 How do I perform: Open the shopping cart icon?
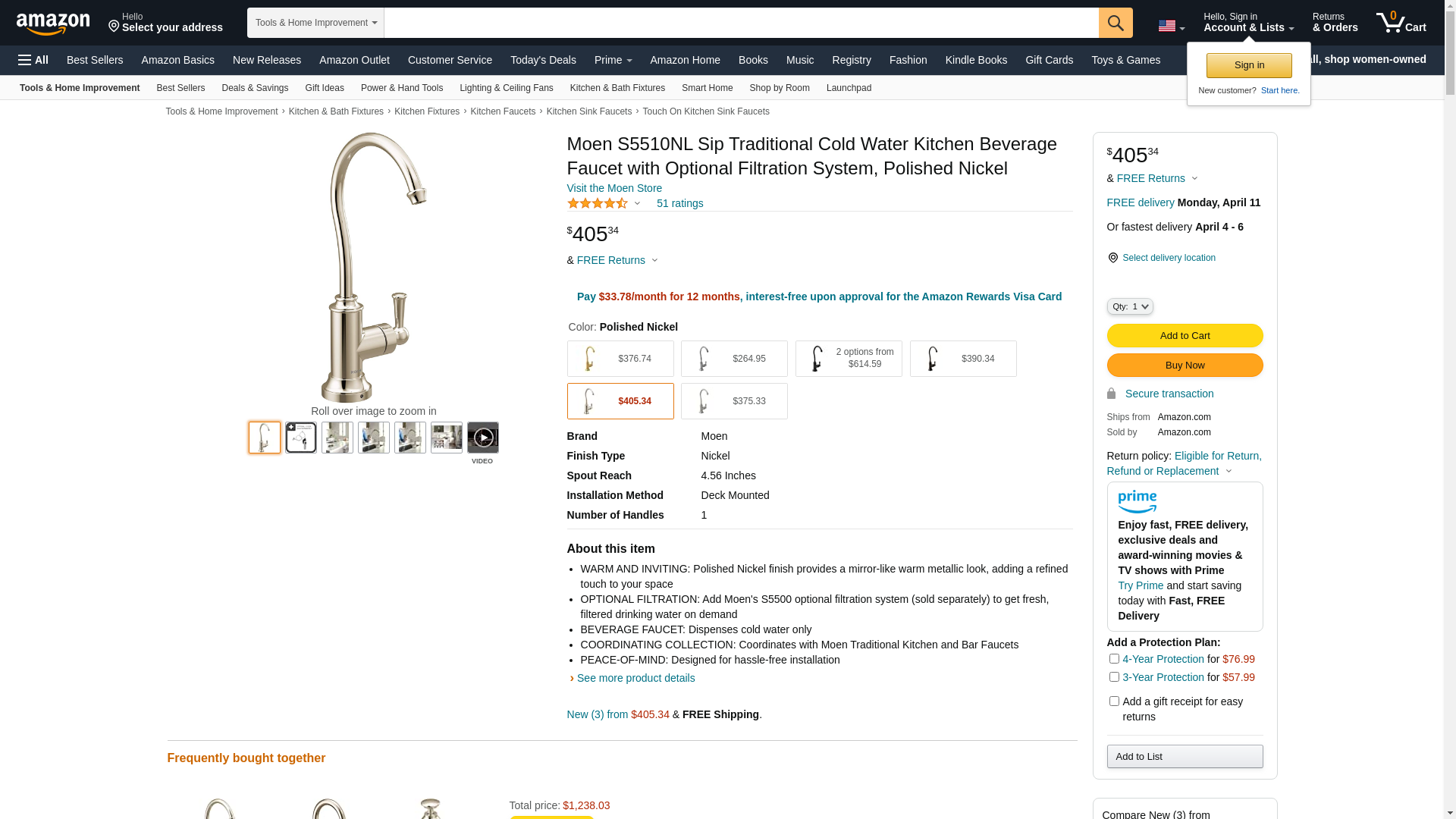(x=1401, y=23)
